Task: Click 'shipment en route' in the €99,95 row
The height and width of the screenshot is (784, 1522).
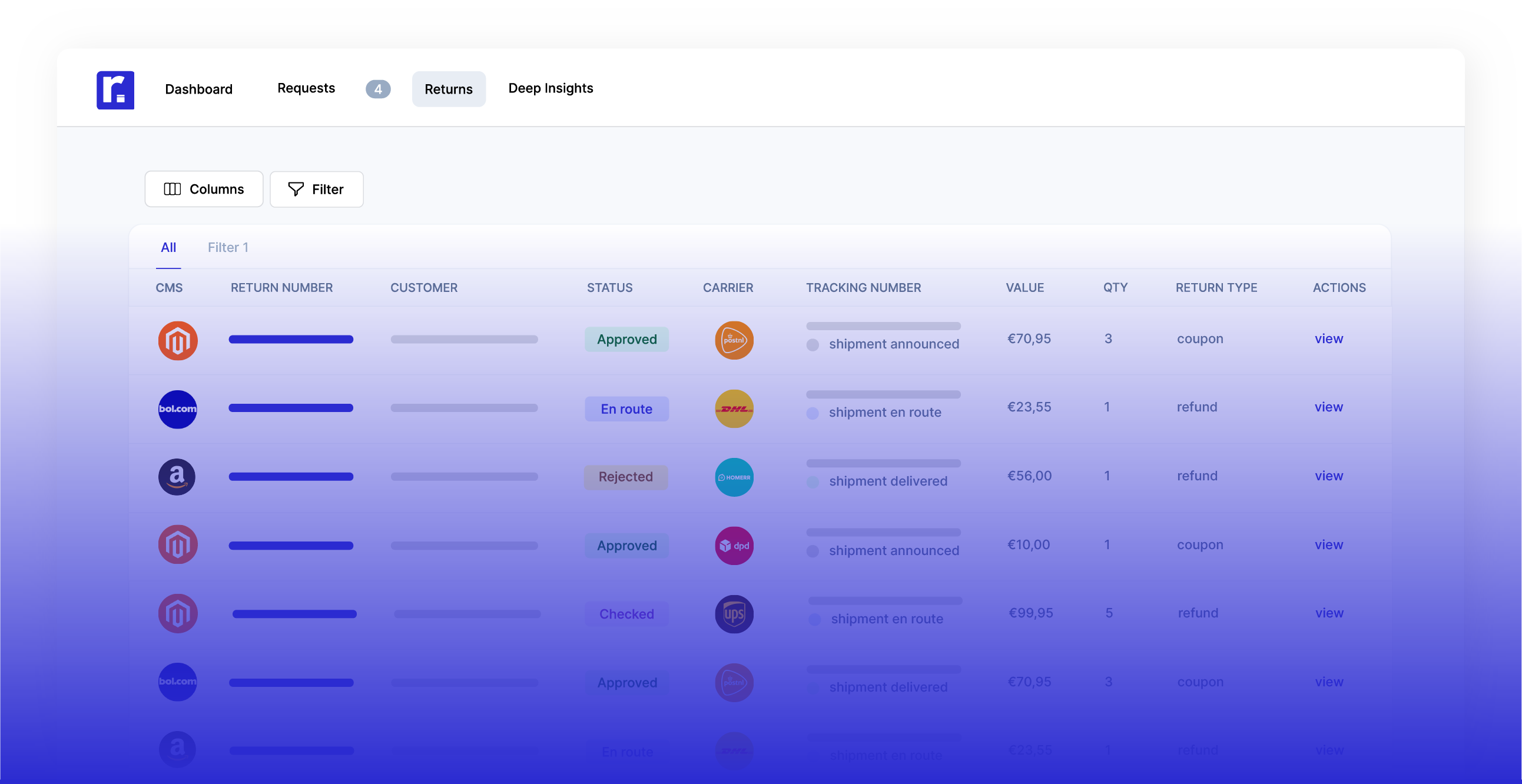Action: click(887, 619)
